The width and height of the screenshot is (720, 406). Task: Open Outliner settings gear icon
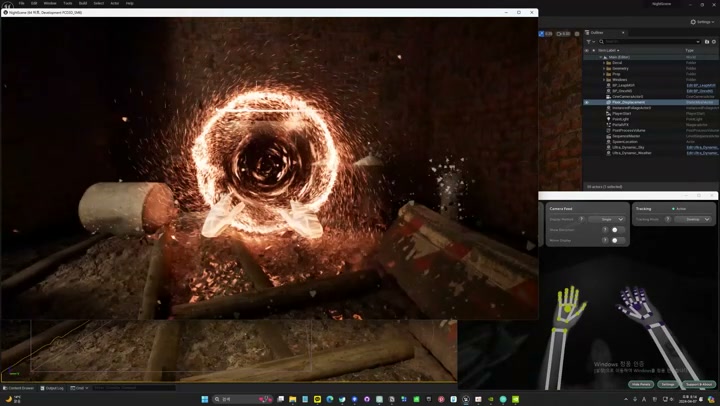pyautogui.click(x=714, y=42)
